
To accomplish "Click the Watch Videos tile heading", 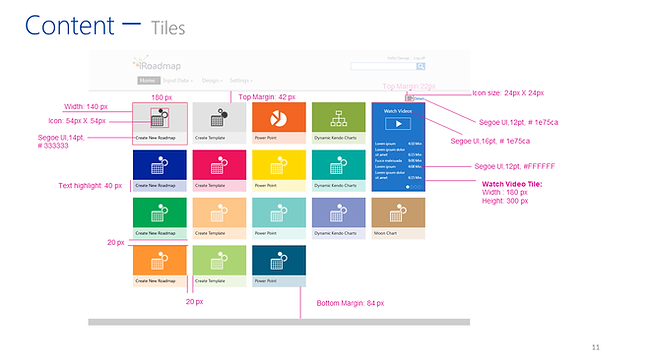I will click(x=398, y=111).
